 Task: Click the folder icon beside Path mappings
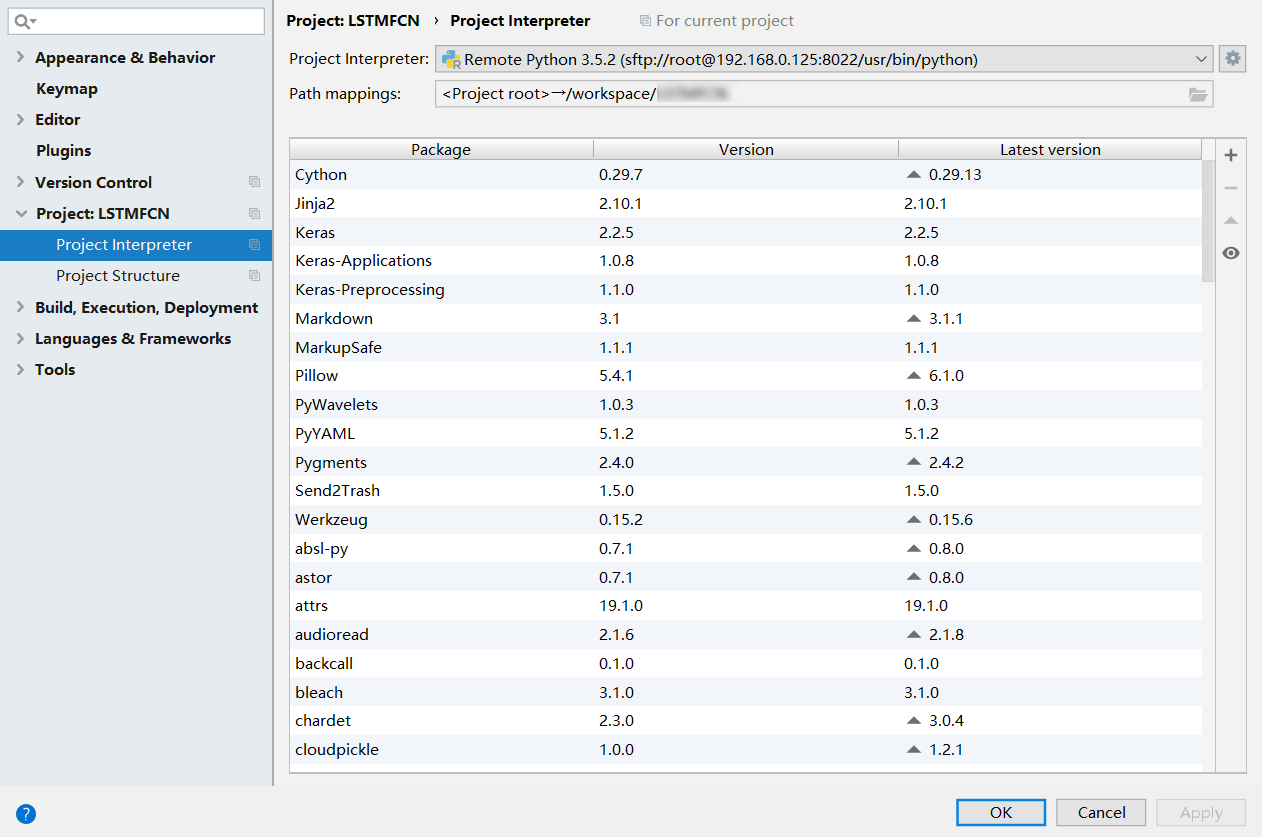click(x=1198, y=93)
